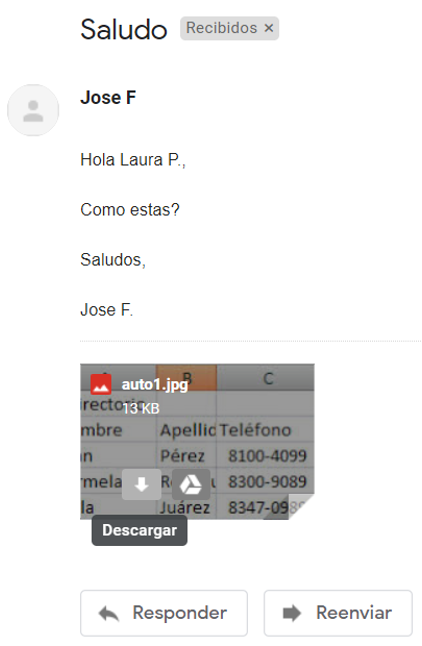
Task: Open the auto1.jpg attachment filename
Action: point(155,384)
